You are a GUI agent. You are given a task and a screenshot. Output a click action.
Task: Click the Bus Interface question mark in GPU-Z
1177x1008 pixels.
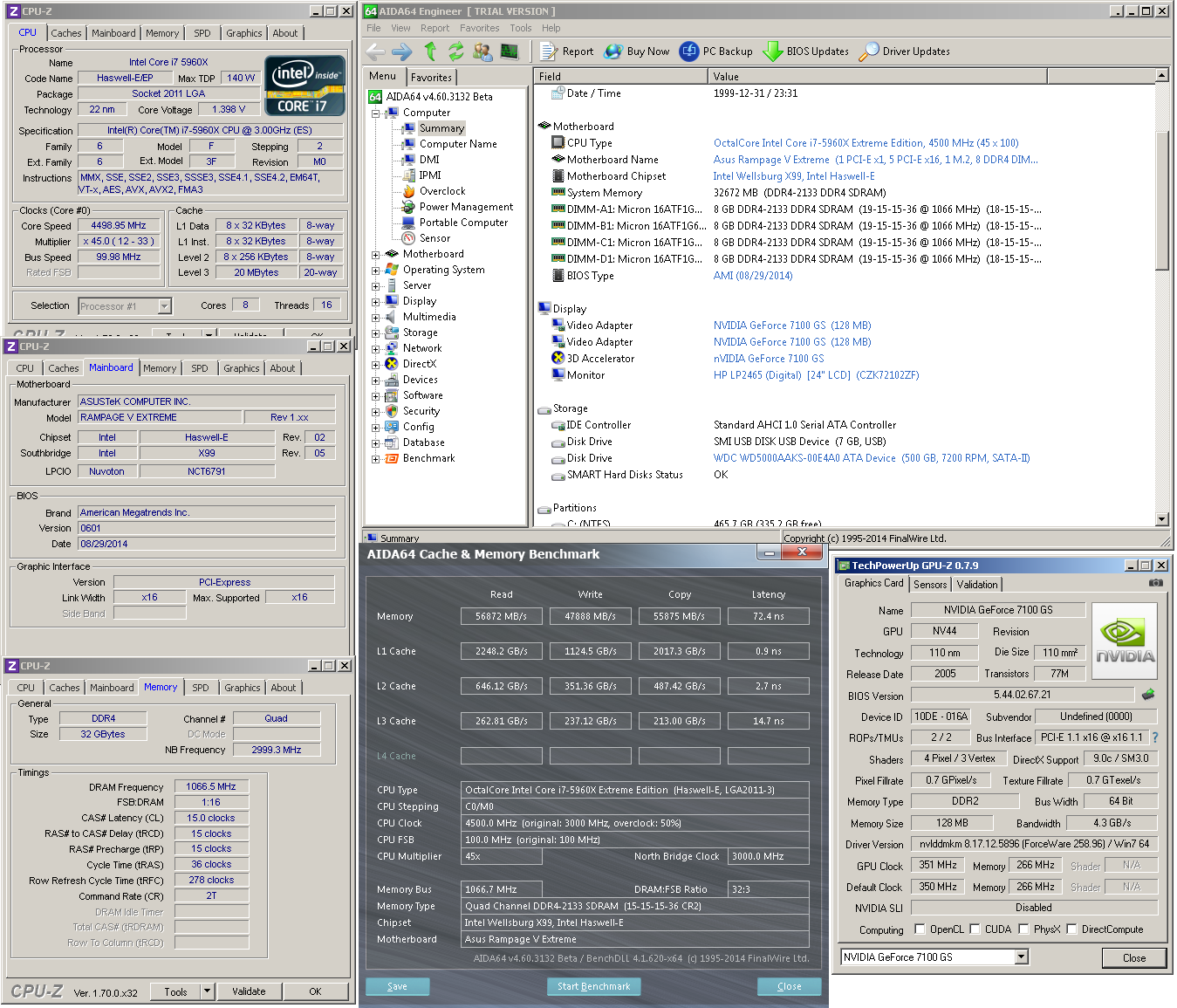click(x=1155, y=737)
